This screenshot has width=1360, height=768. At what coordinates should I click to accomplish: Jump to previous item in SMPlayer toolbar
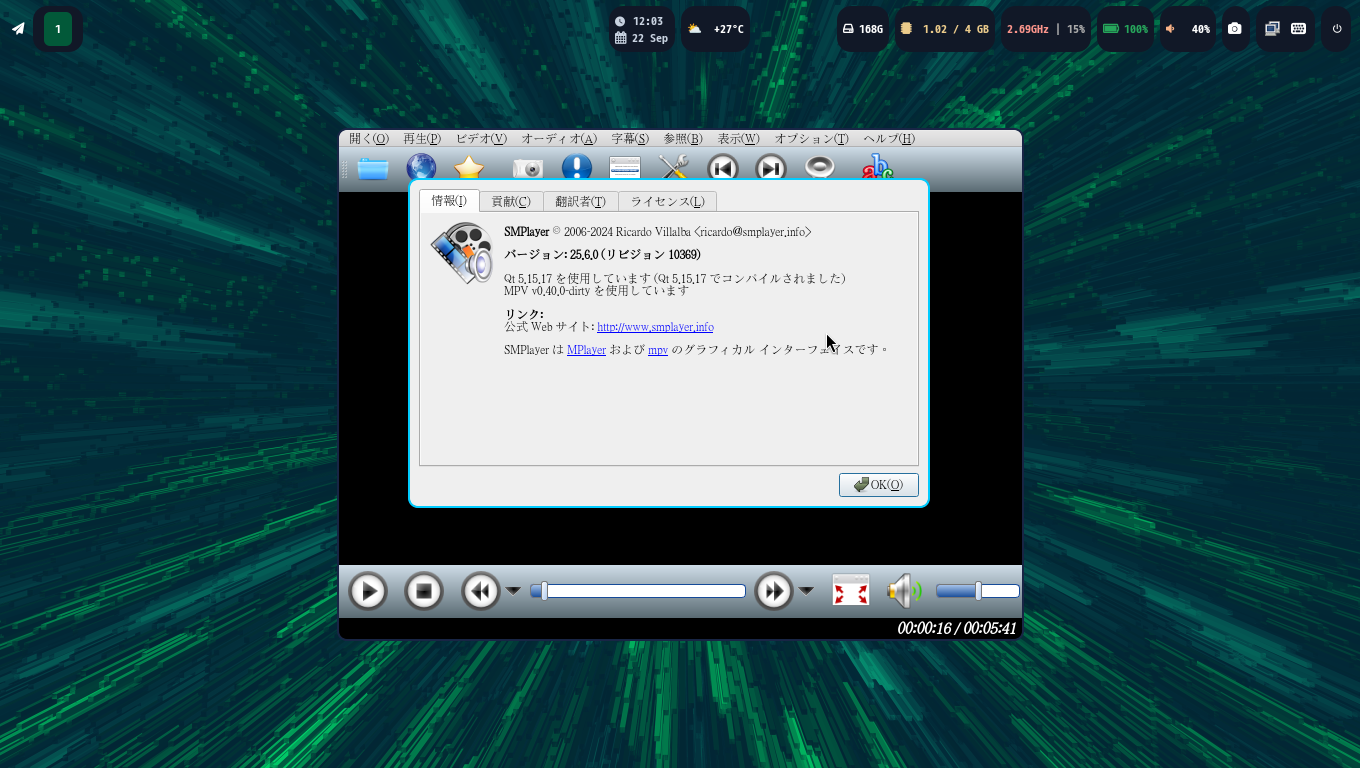coord(723,169)
